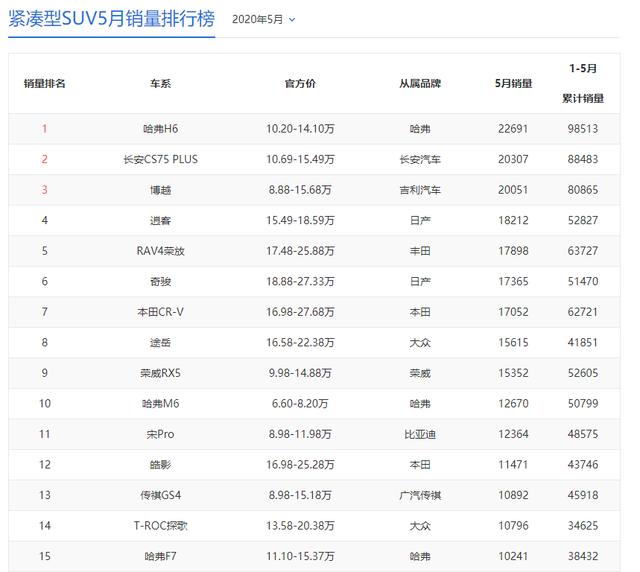Open the 奇骏 model link
The width and height of the screenshot is (640, 572).
(160, 281)
